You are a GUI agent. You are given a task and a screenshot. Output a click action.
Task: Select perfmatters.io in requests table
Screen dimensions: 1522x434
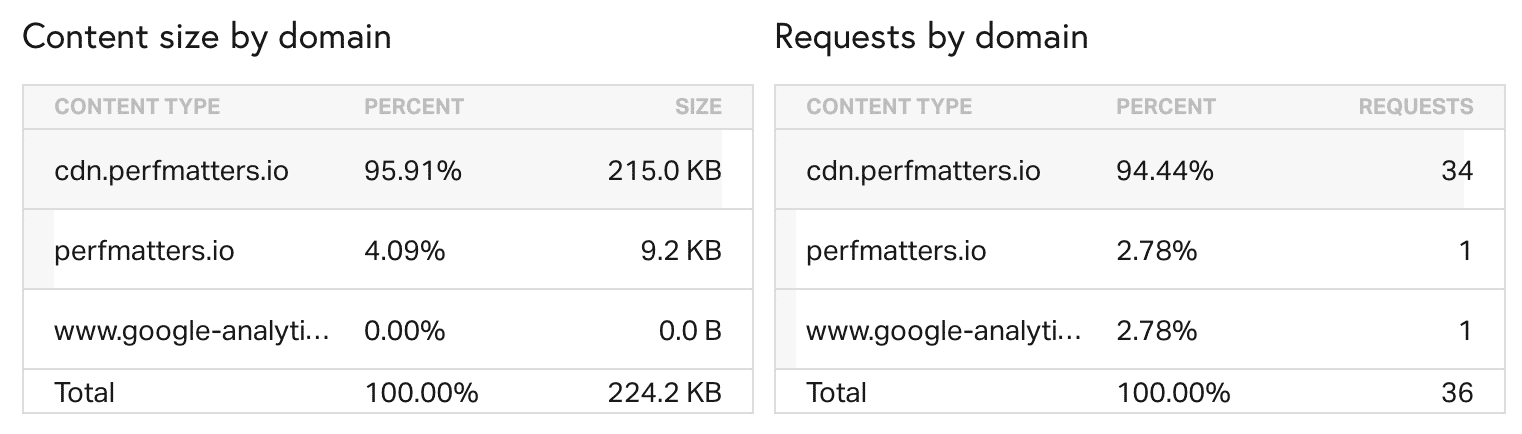click(896, 250)
